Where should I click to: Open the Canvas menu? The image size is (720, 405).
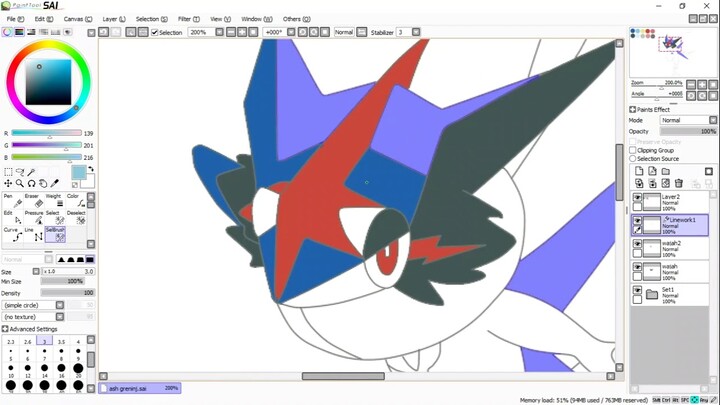click(x=78, y=19)
